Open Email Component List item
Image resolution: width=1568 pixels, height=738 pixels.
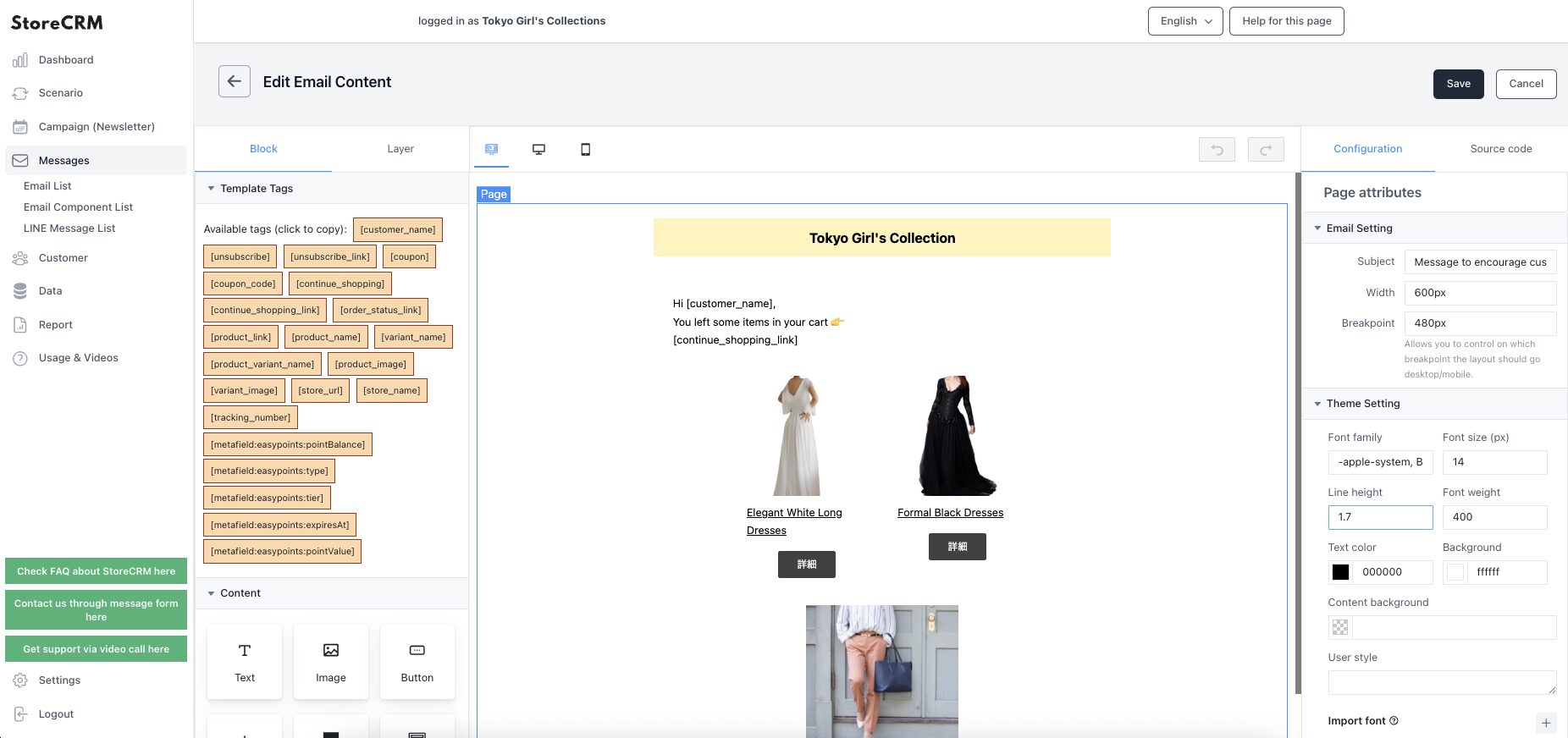pyautogui.click(x=78, y=207)
